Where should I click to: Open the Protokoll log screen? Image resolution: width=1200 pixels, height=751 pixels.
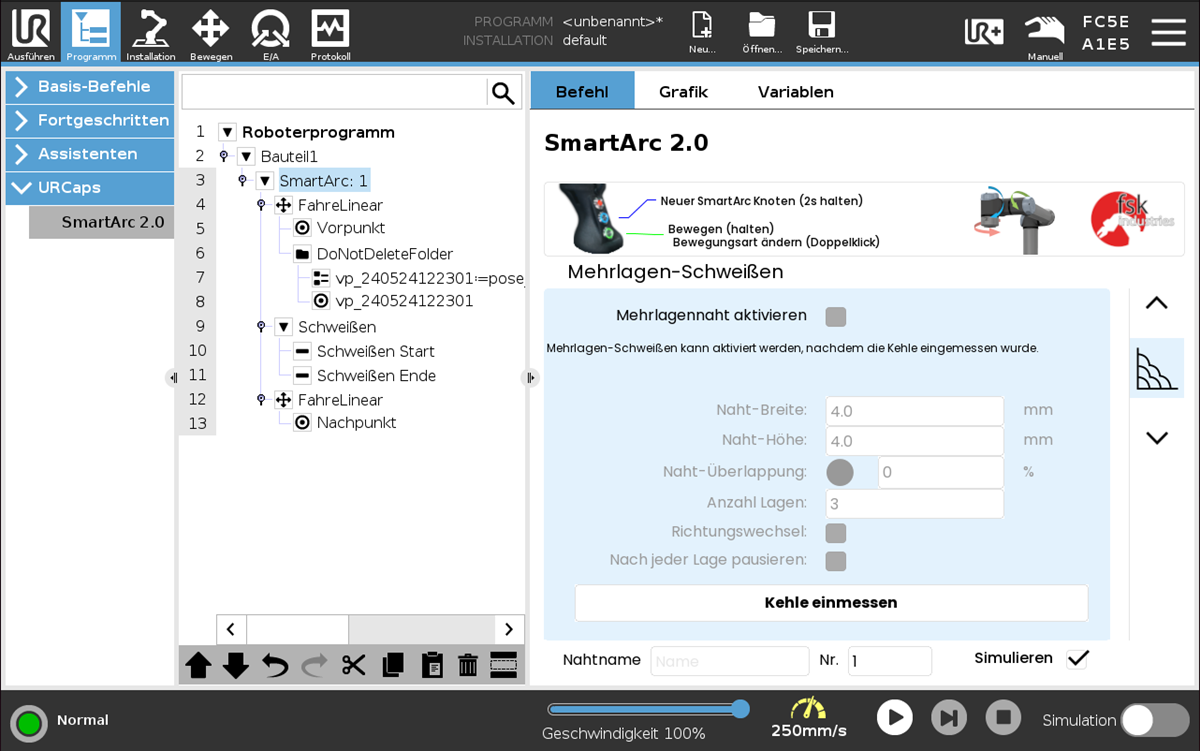click(330, 33)
